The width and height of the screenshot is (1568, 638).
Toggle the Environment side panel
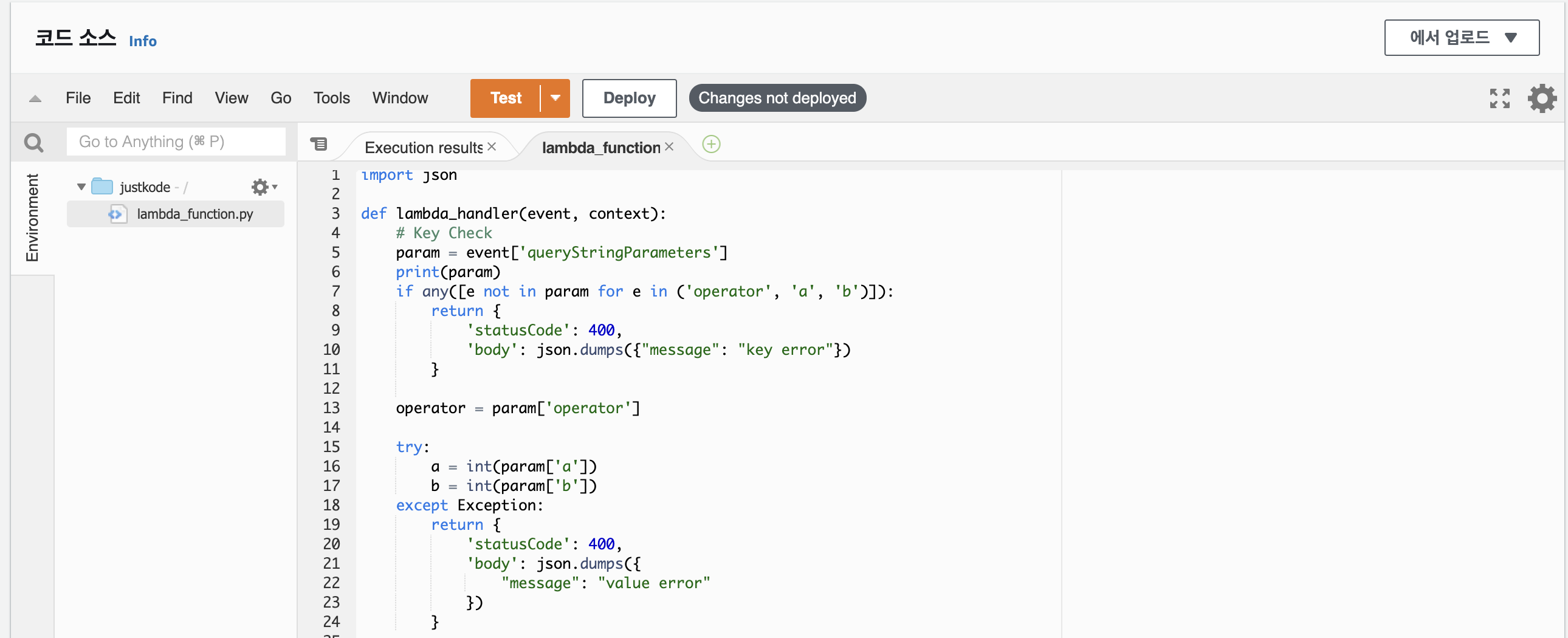coord(32,218)
